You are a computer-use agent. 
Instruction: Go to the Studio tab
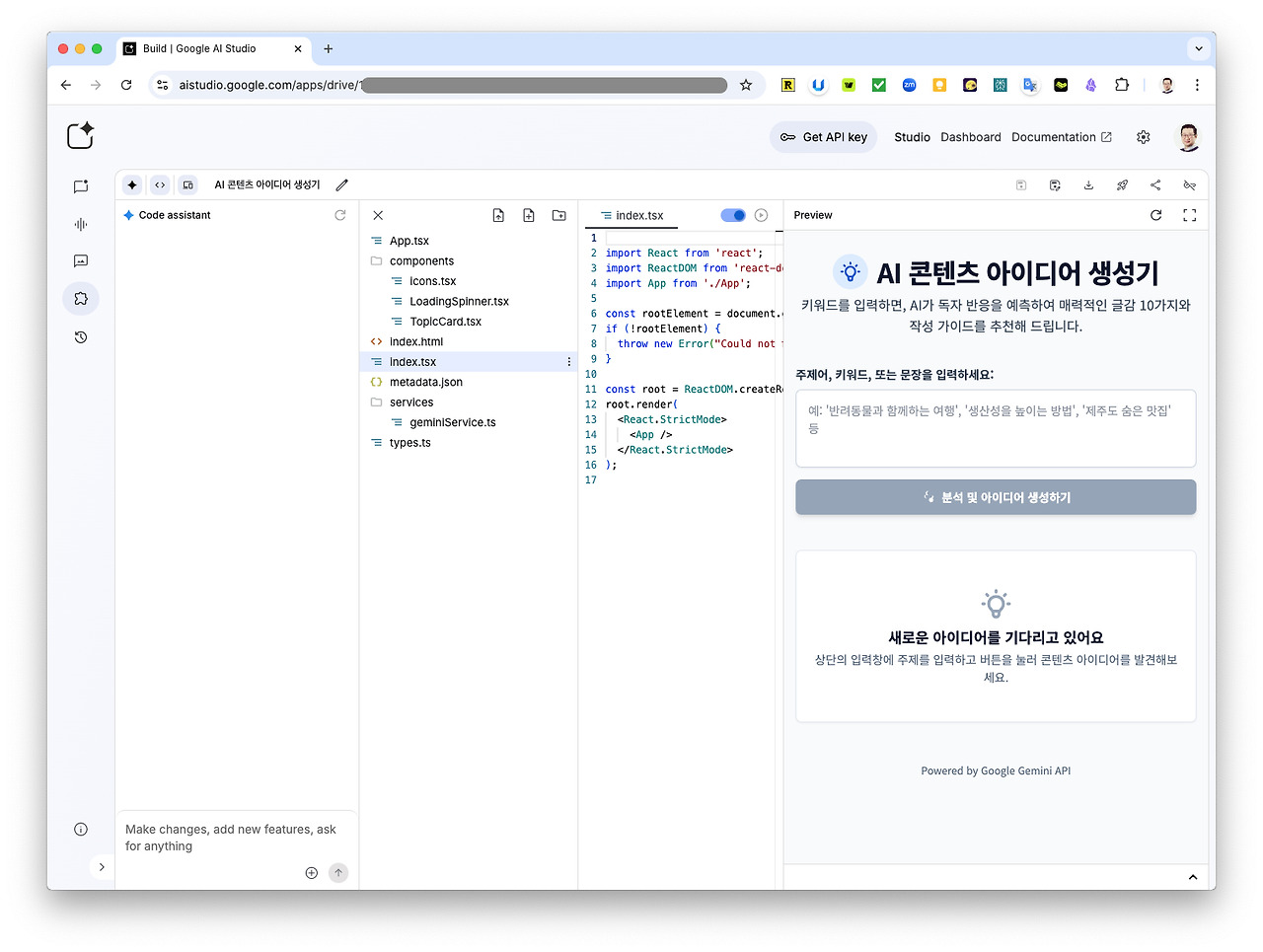tap(913, 137)
